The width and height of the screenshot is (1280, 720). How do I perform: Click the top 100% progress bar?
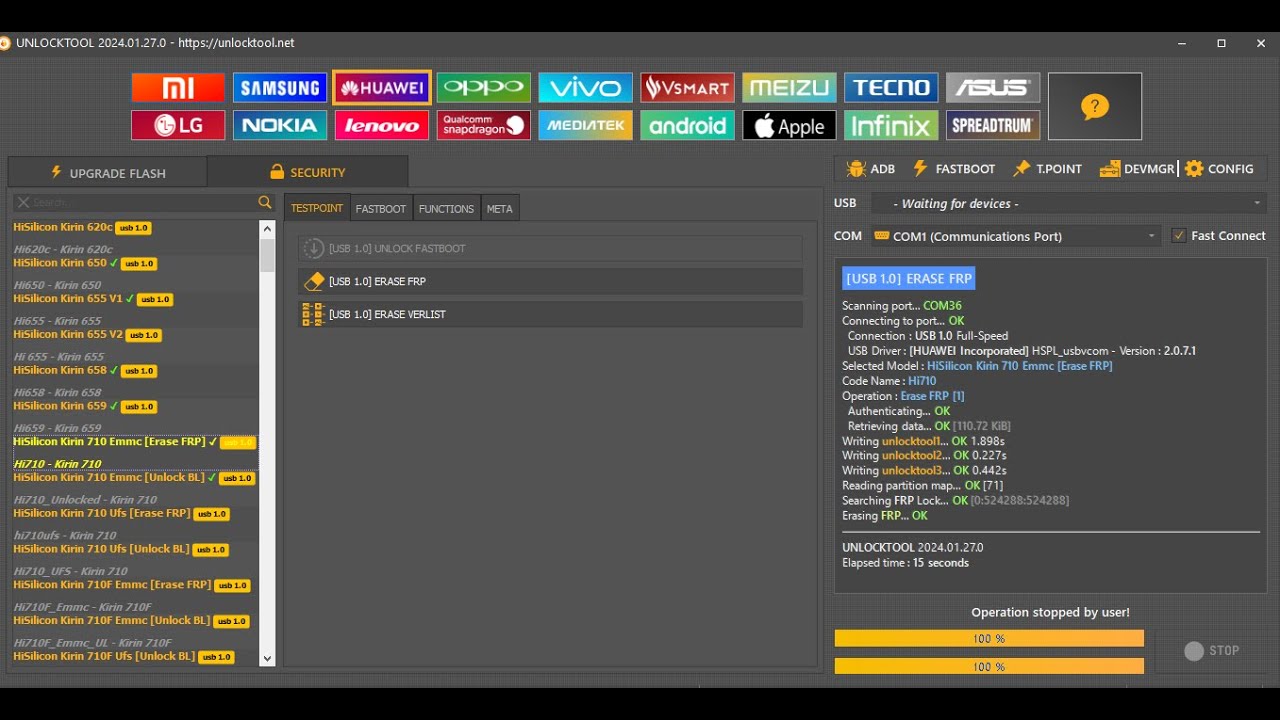pos(989,638)
